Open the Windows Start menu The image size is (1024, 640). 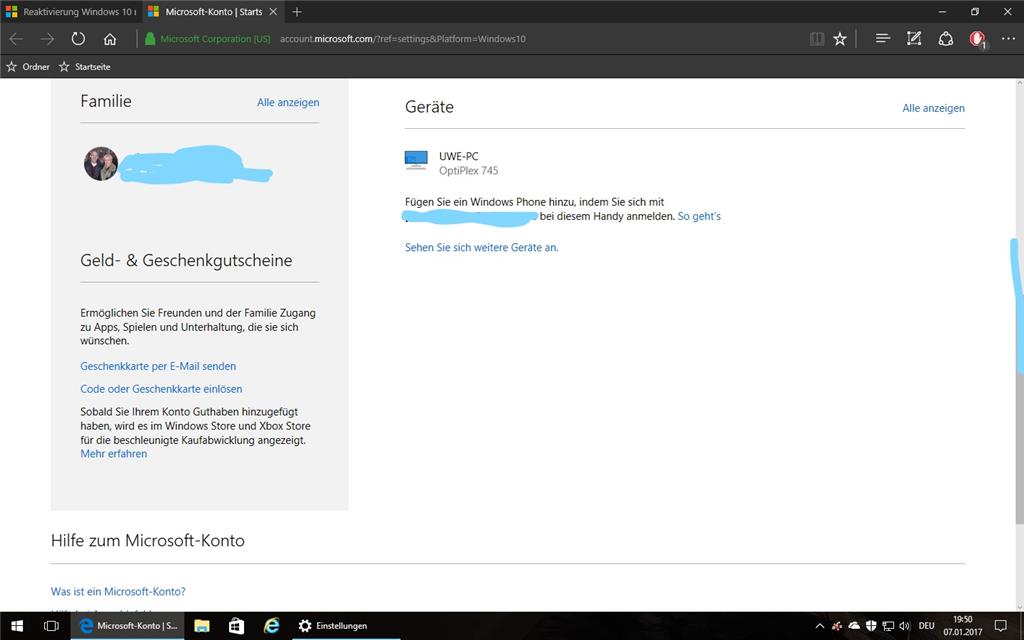pos(17,626)
